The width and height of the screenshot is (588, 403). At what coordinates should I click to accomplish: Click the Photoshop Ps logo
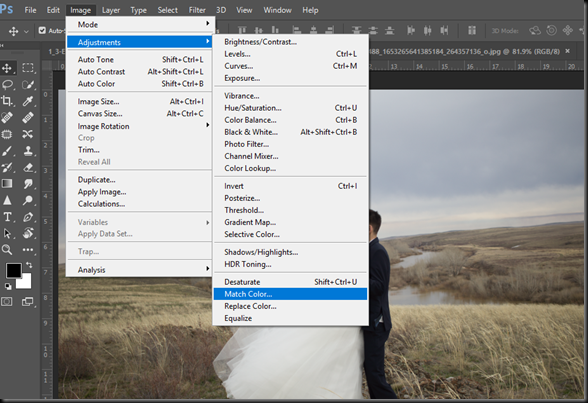(6, 9)
